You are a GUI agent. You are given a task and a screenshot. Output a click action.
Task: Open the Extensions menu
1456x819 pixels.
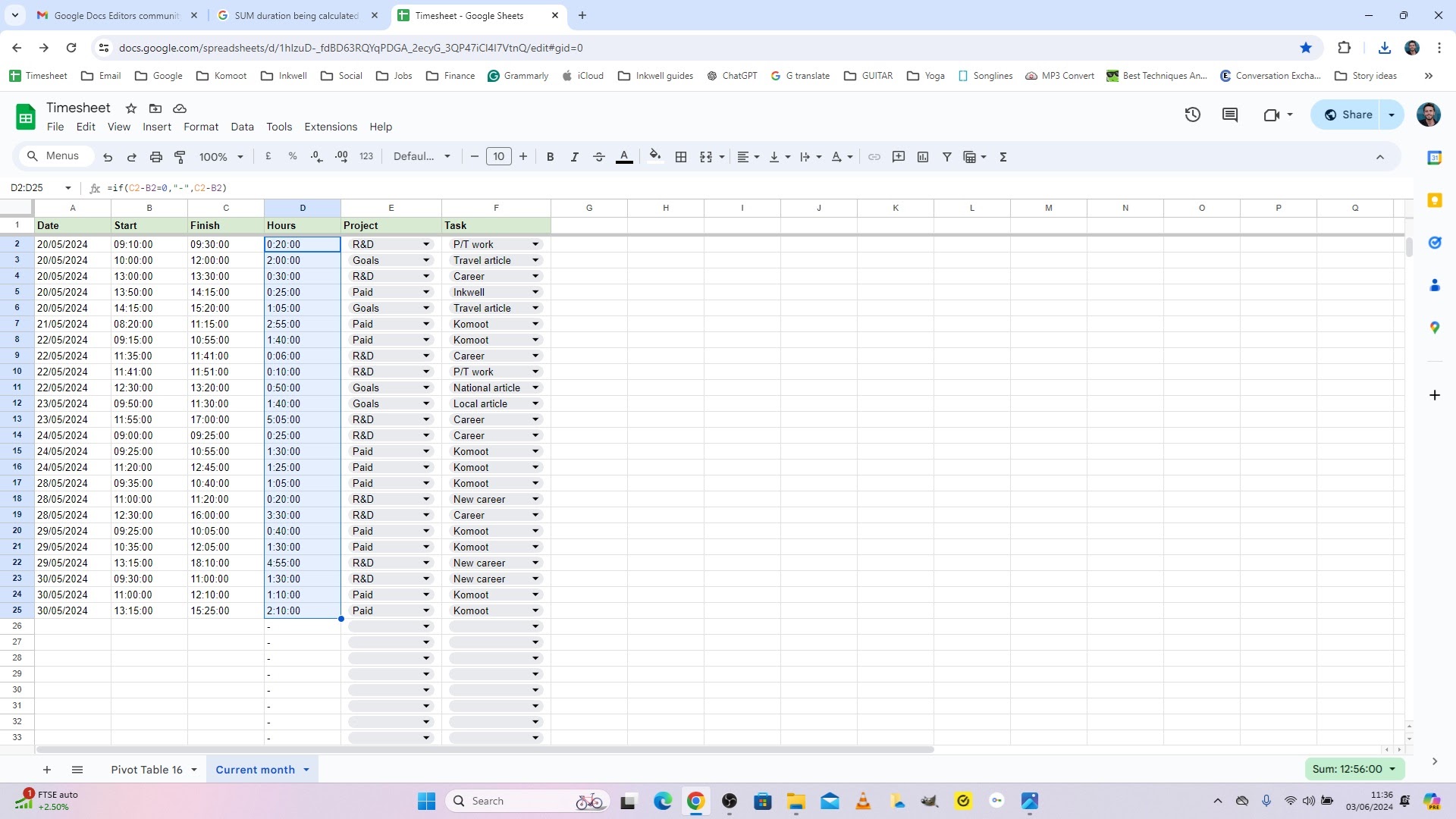(330, 127)
